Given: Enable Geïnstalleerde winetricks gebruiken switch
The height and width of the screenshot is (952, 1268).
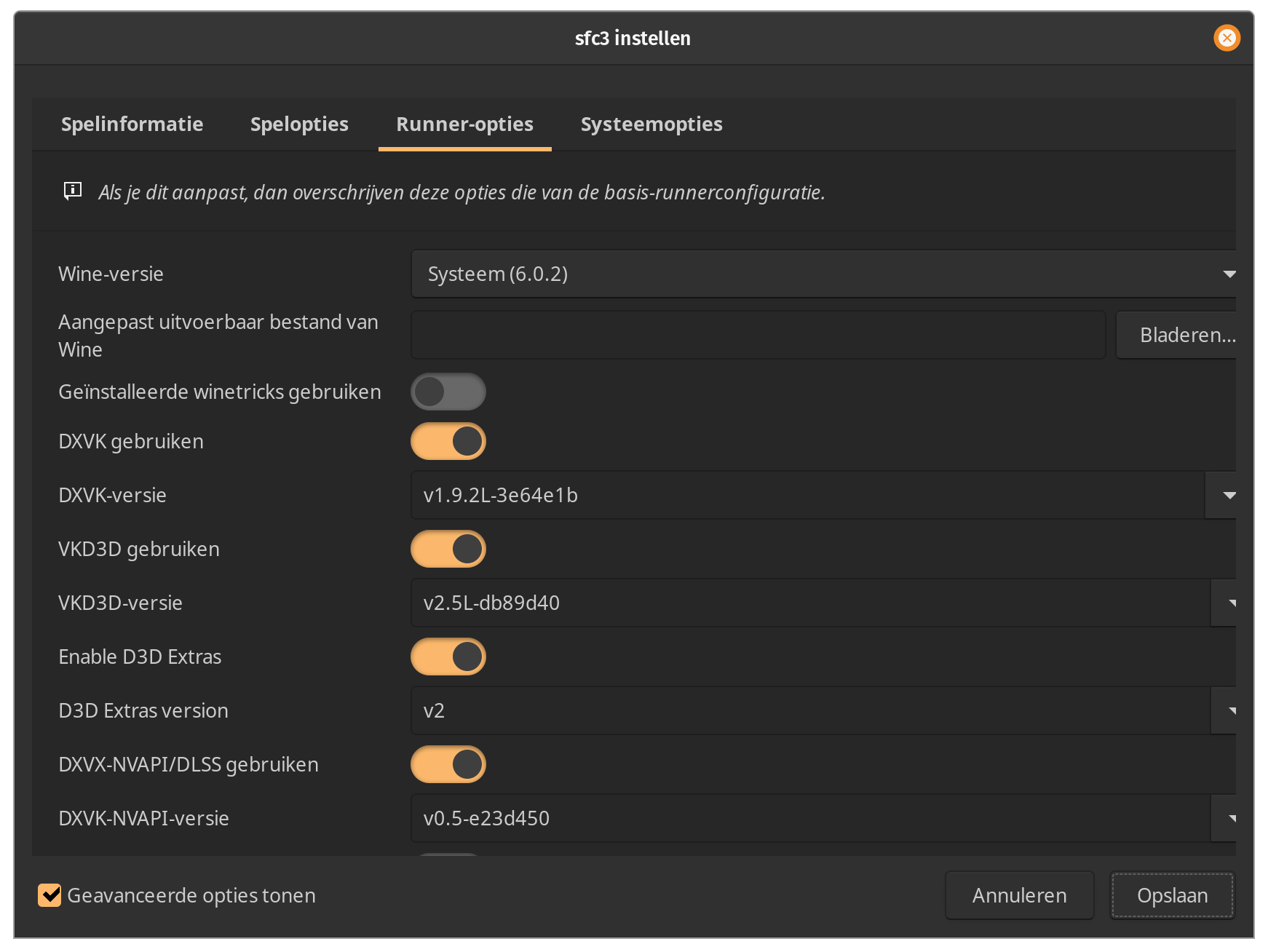Looking at the screenshot, I should click(x=448, y=392).
